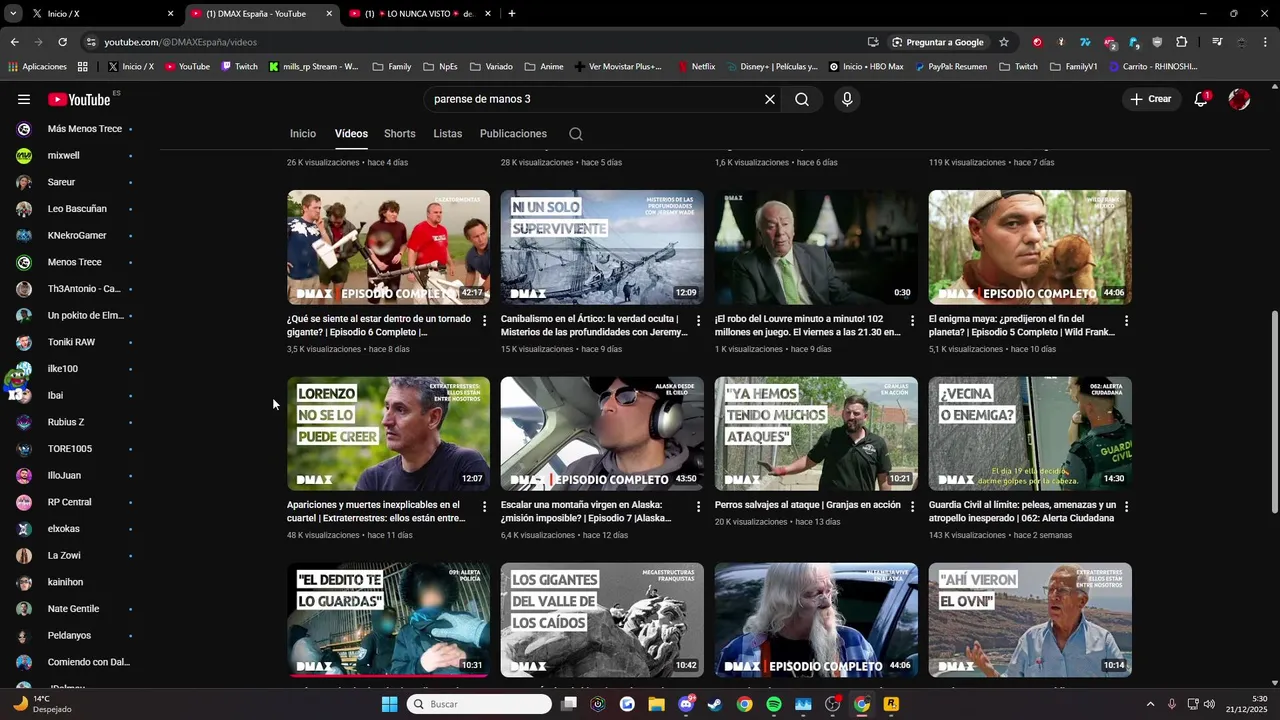This screenshot has height=720, width=1280.
Task: Open File Explorer from the taskbar
Action: [656, 704]
